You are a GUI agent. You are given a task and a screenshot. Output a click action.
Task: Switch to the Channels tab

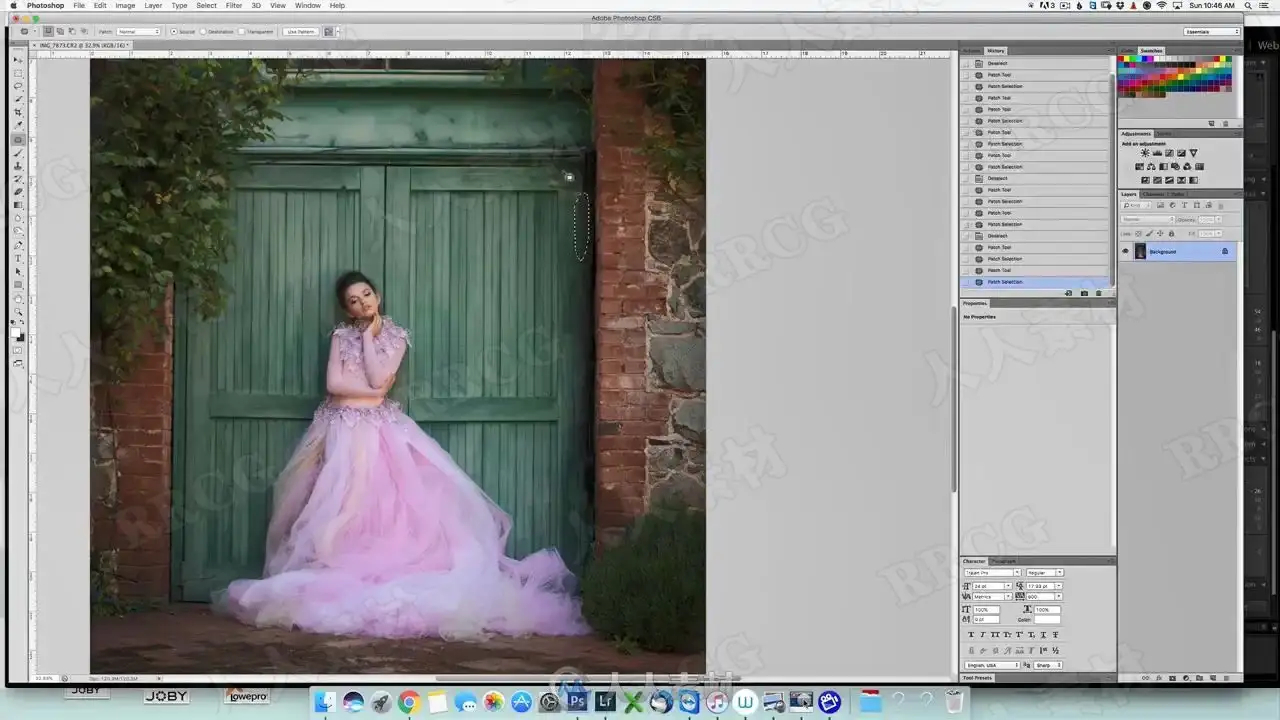[x=1152, y=194]
